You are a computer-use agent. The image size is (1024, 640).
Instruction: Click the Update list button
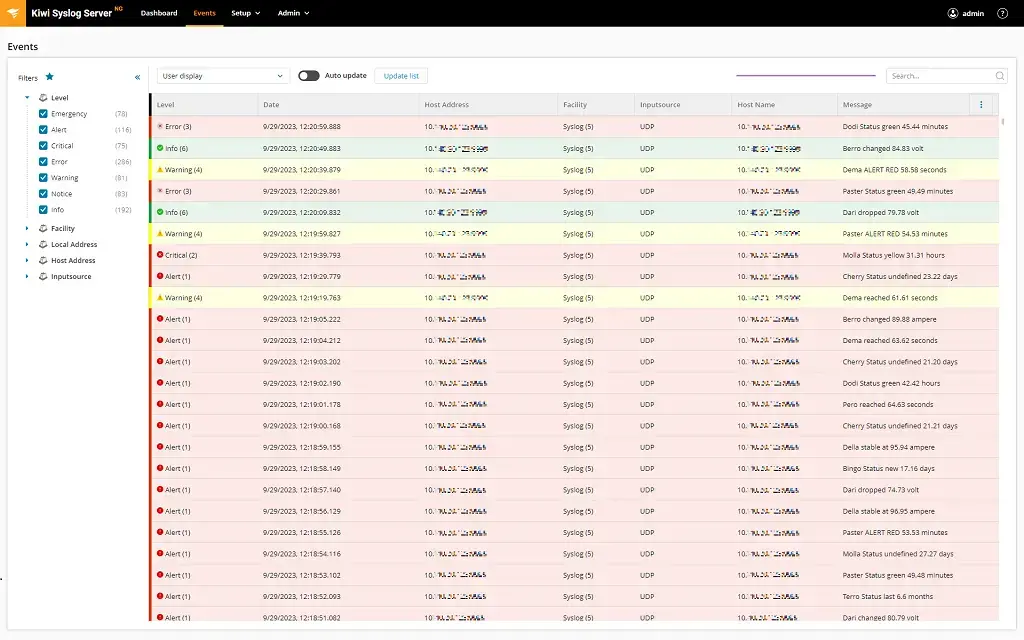click(x=401, y=76)
